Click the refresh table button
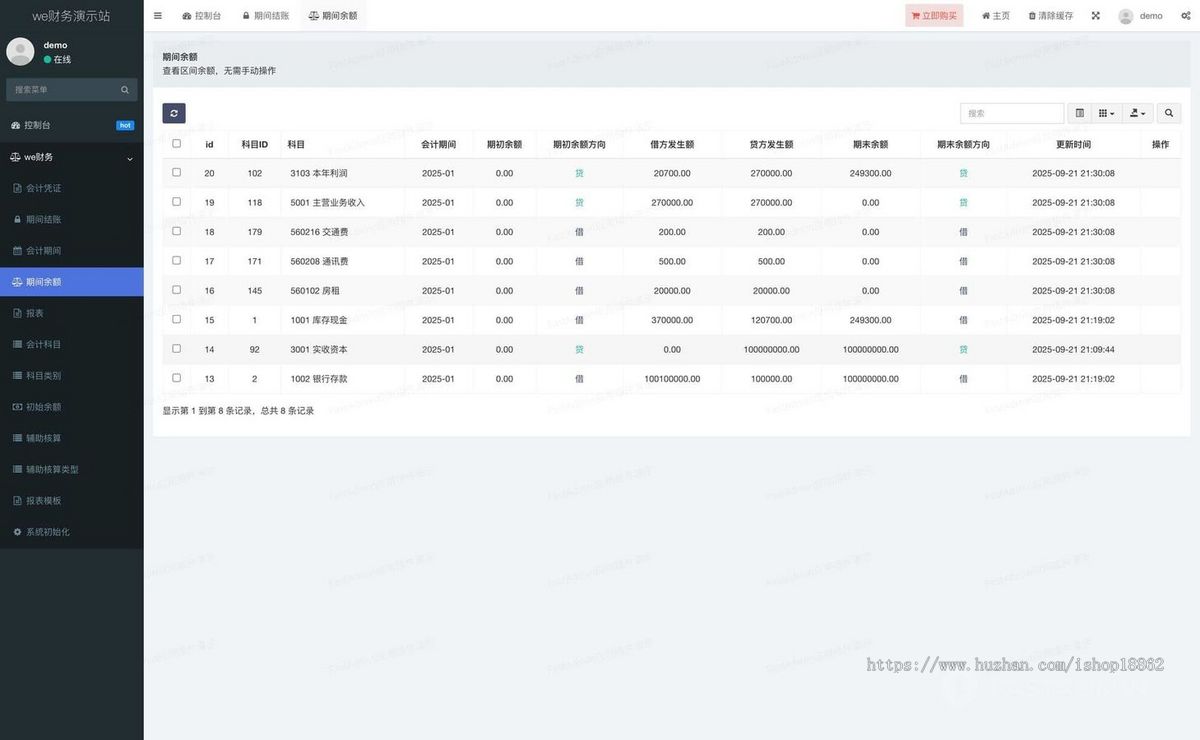This screenshot has width=1200, height=740. tap(174, 113)
